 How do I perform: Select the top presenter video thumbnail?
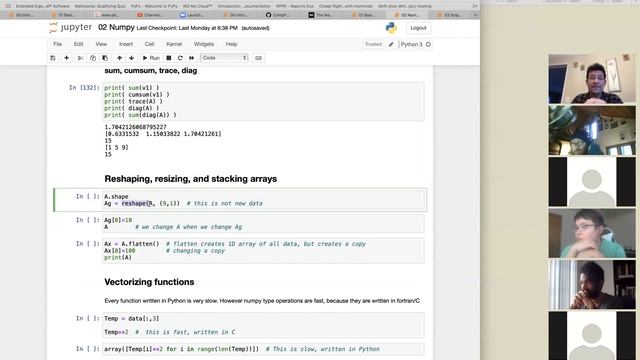pos(592,79)
